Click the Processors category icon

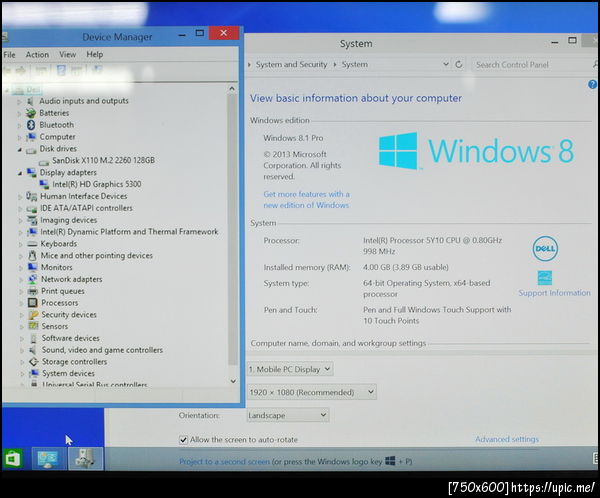click(x=33, y=303)
